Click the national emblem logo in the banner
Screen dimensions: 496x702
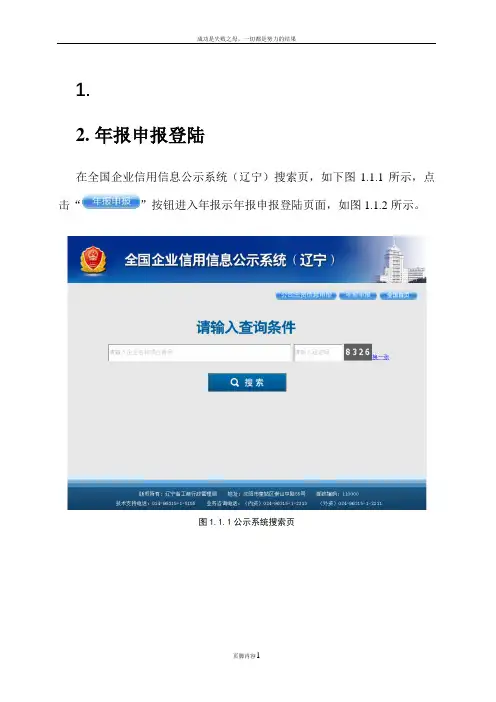pos(93,260)
